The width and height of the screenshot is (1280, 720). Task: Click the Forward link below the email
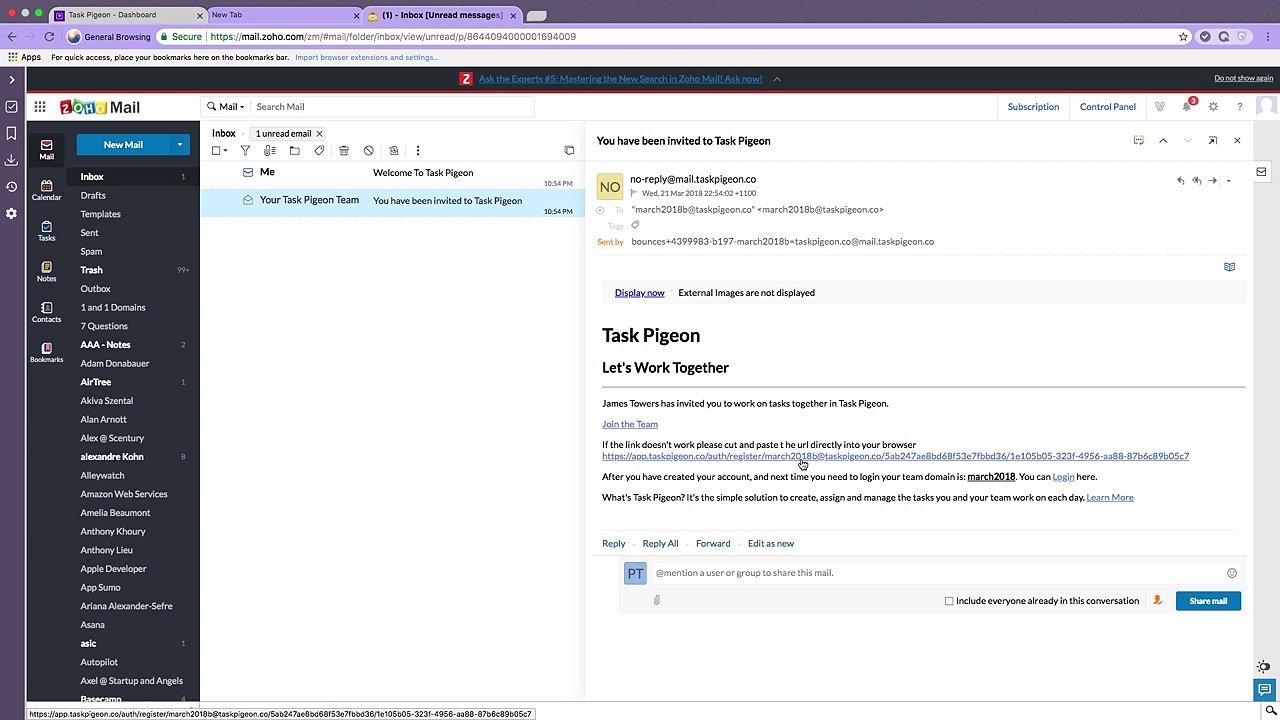713,543
